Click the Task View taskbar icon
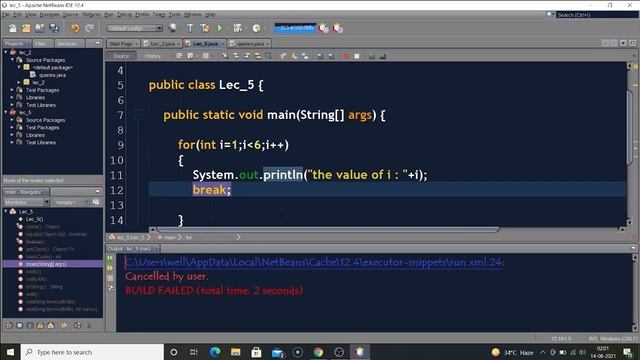The height and width of the screenshot is (360, 640). [x=194, y=352]
